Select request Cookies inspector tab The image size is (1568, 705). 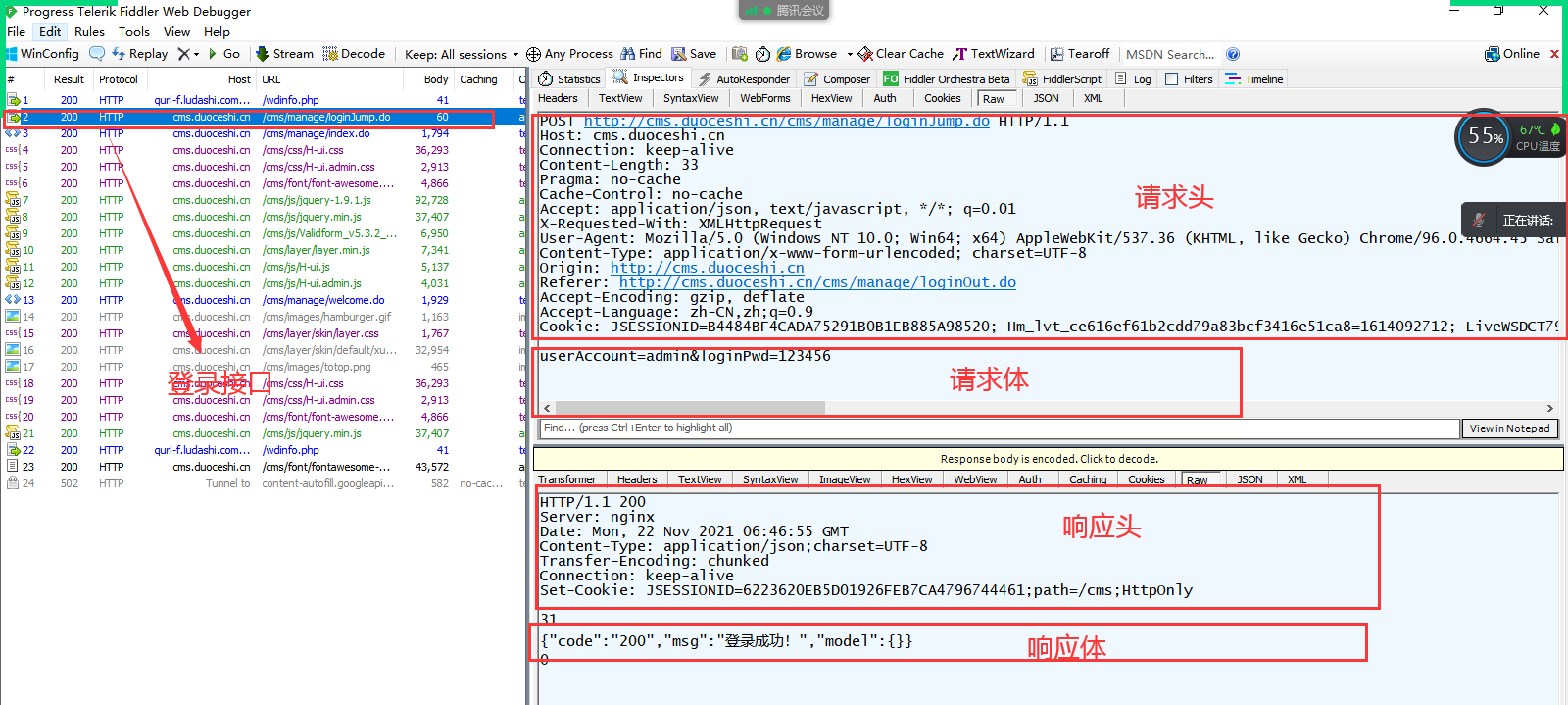tap(942, 98)
